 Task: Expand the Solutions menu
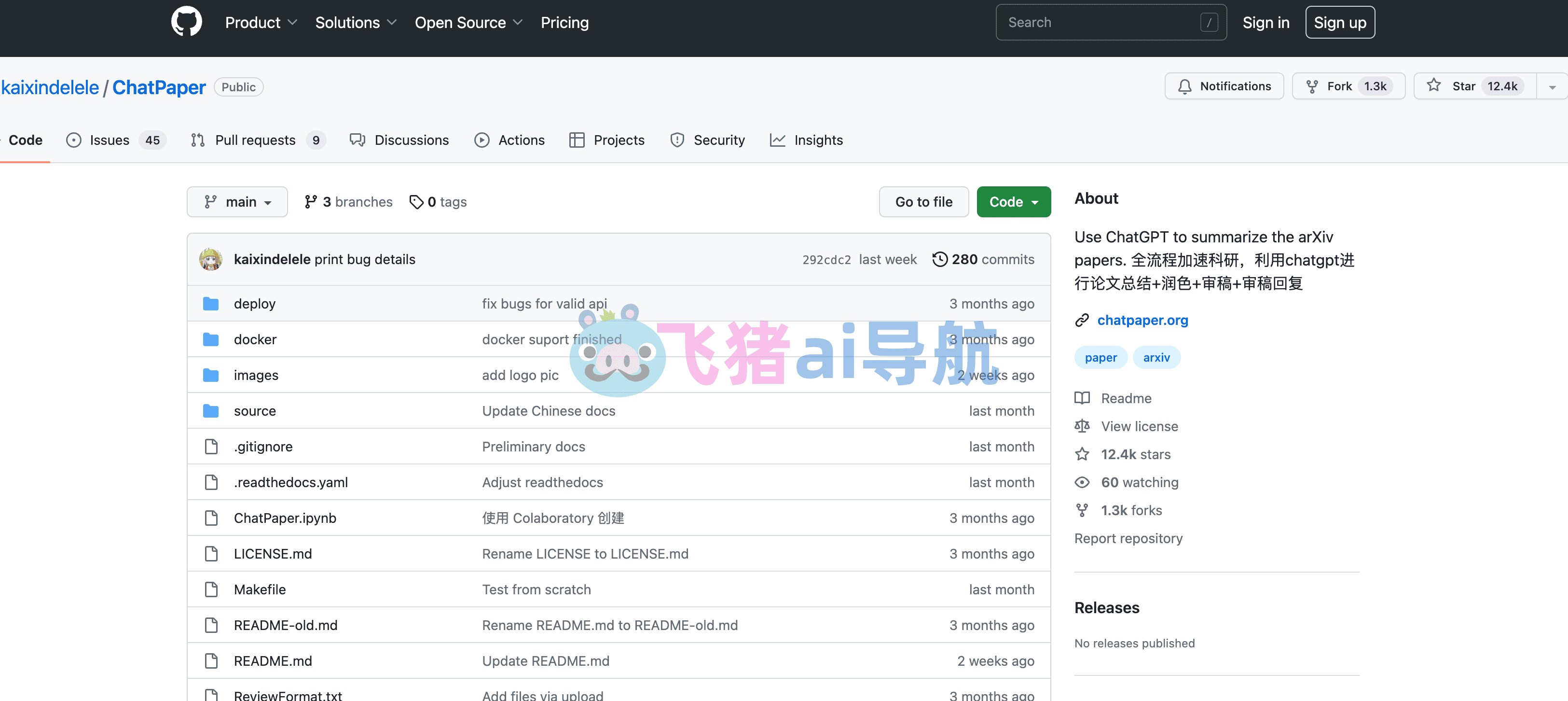point(356,23)
